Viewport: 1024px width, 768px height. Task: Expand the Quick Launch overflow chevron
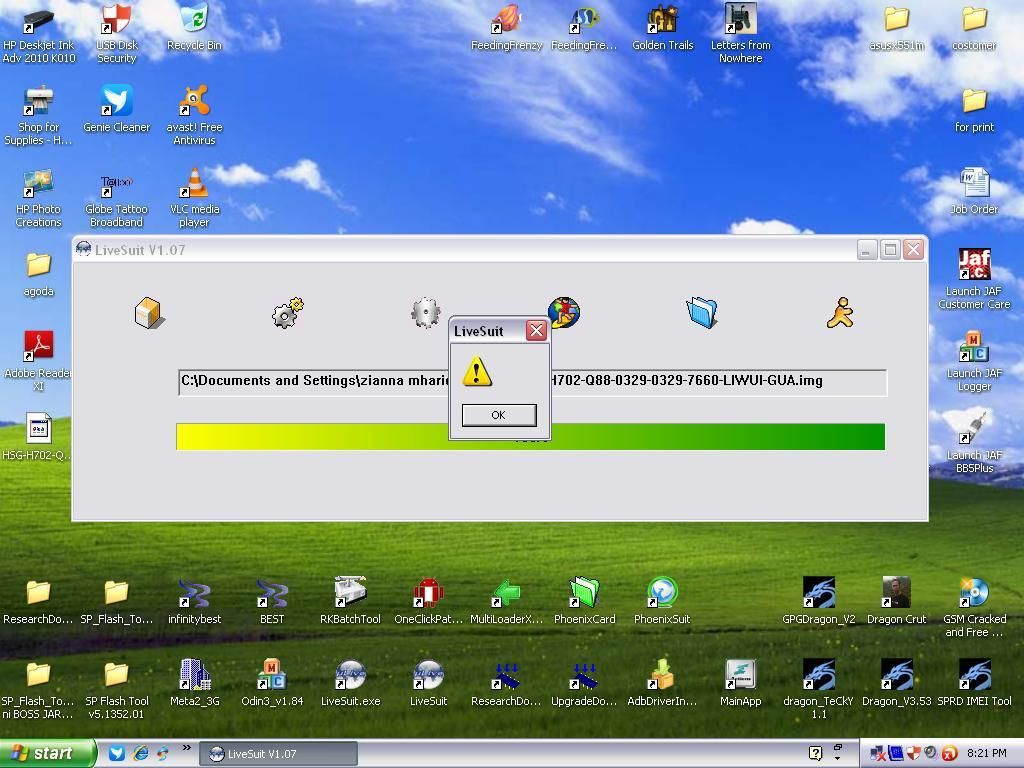(x=186, y=748)
